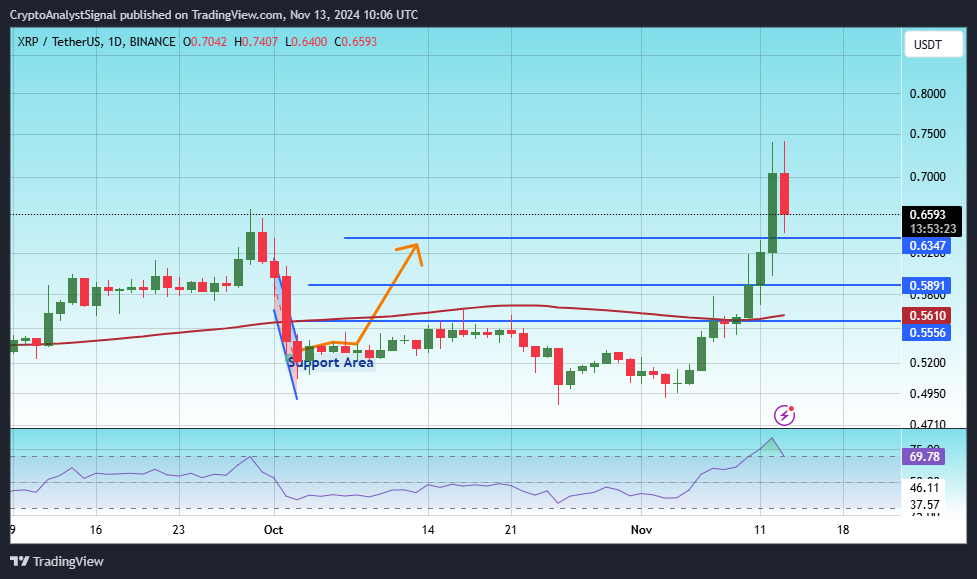Screen dimensions: 977x579
Task: Open the USDT currency selector
Action: pyautogui.click(x=933, y=44)
